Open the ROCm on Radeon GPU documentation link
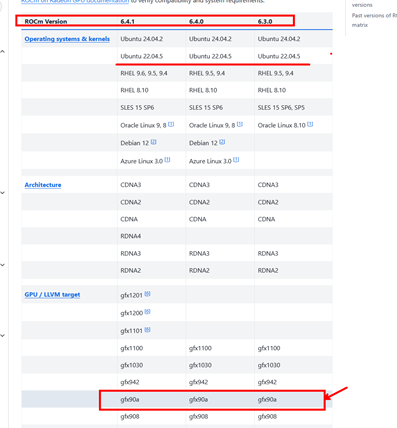The width and height of the screenshot is (397, 428). [x=75, y=1]
